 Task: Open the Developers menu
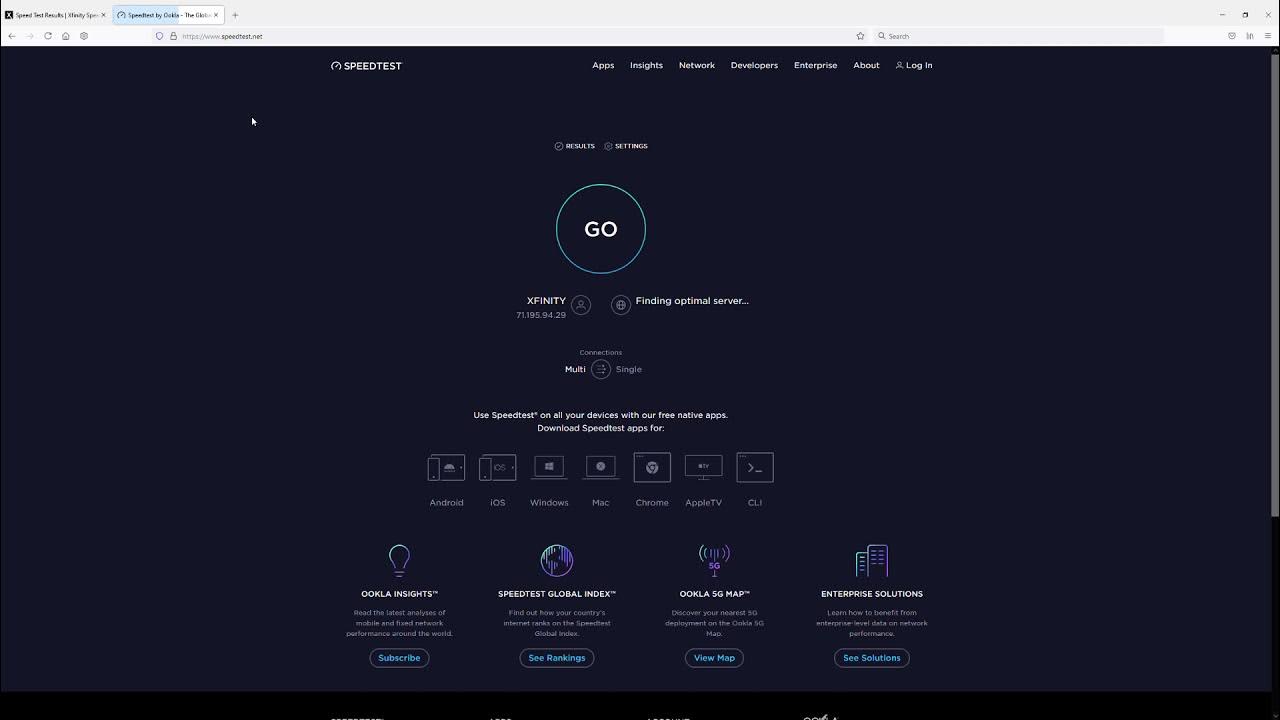[754, 65]
